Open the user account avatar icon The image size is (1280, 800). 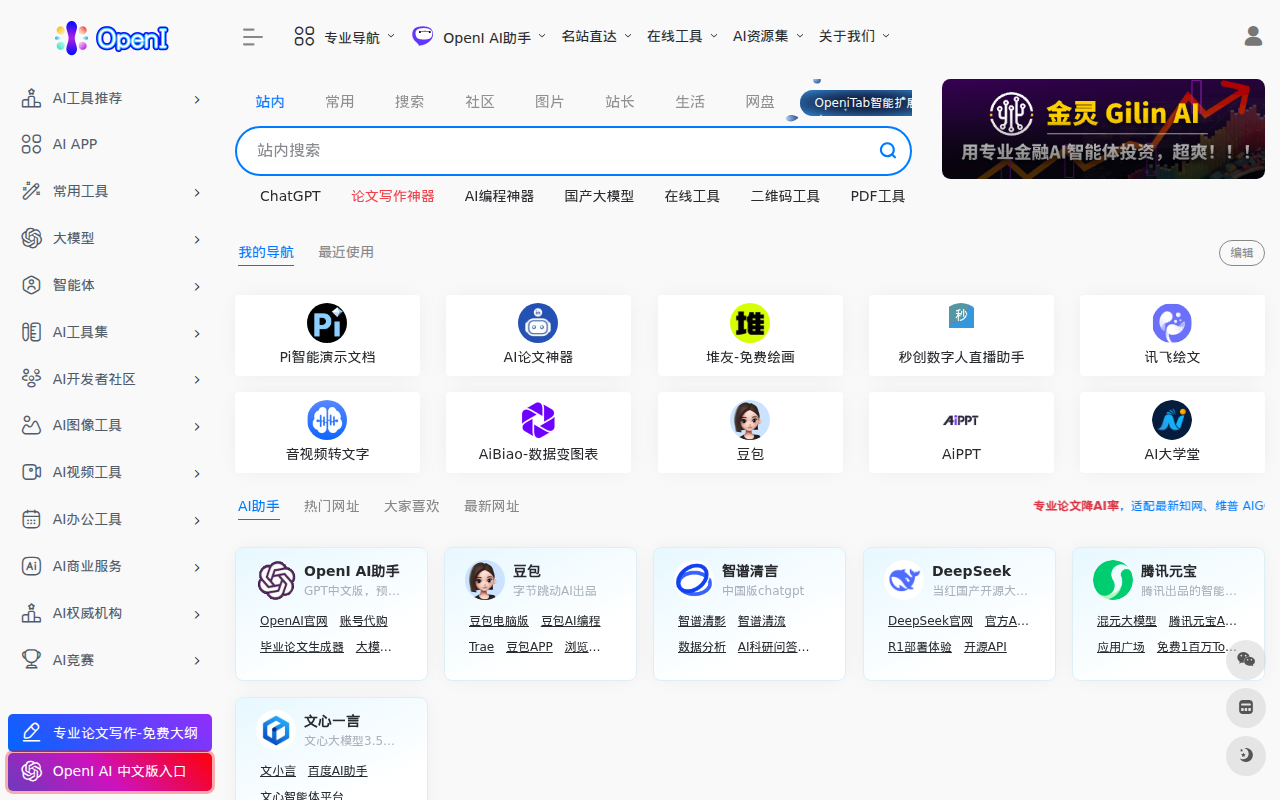(1253, 37)
